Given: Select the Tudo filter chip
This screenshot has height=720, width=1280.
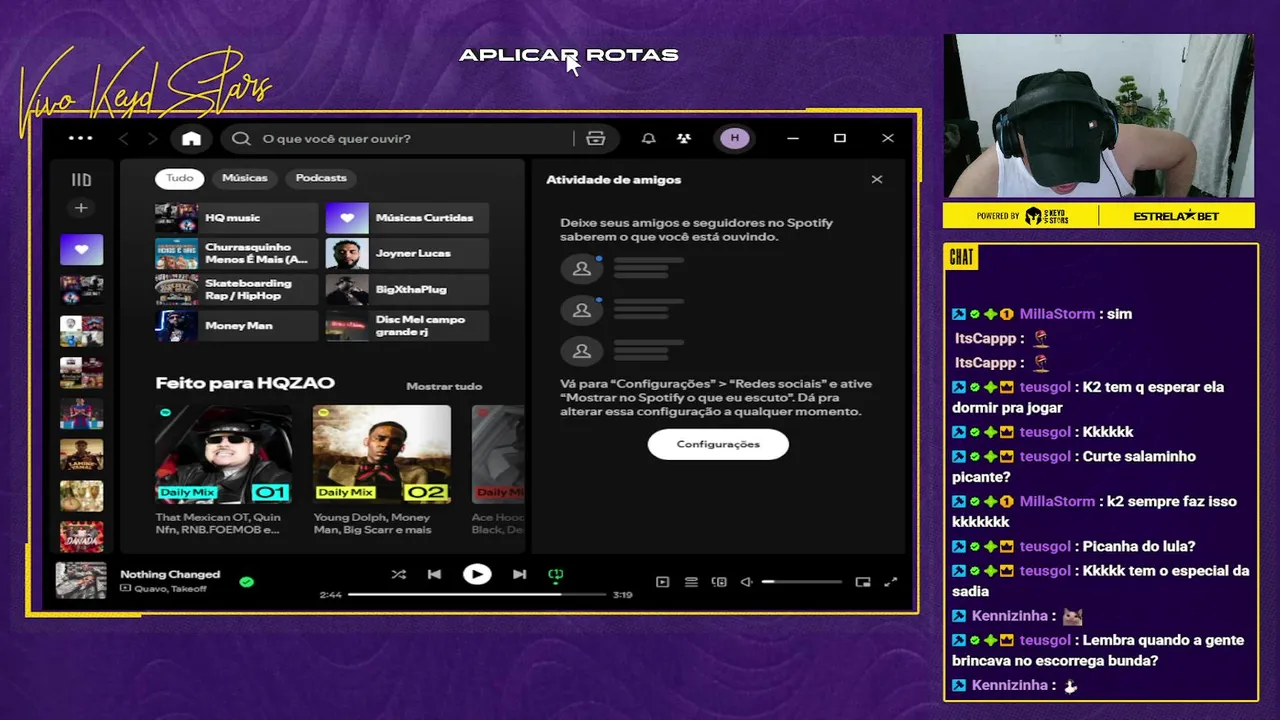Looking at the screenshot, I should click(x=180, y=178).
